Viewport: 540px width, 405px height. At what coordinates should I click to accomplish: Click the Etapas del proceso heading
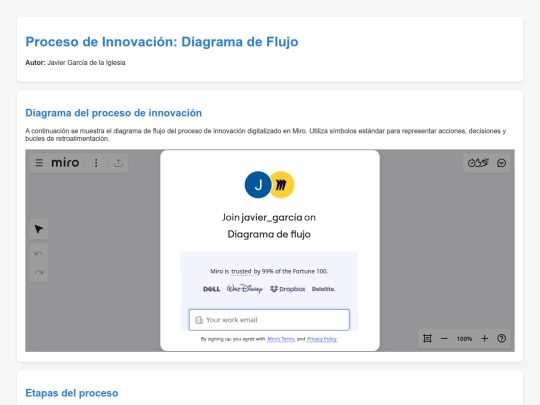[x=72, y=393]
